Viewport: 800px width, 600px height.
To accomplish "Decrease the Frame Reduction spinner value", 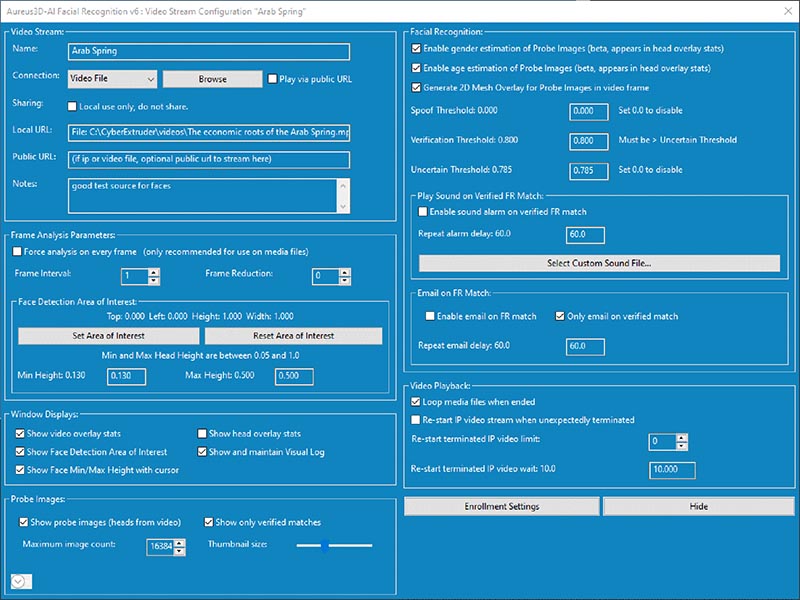I will (345, 281).
